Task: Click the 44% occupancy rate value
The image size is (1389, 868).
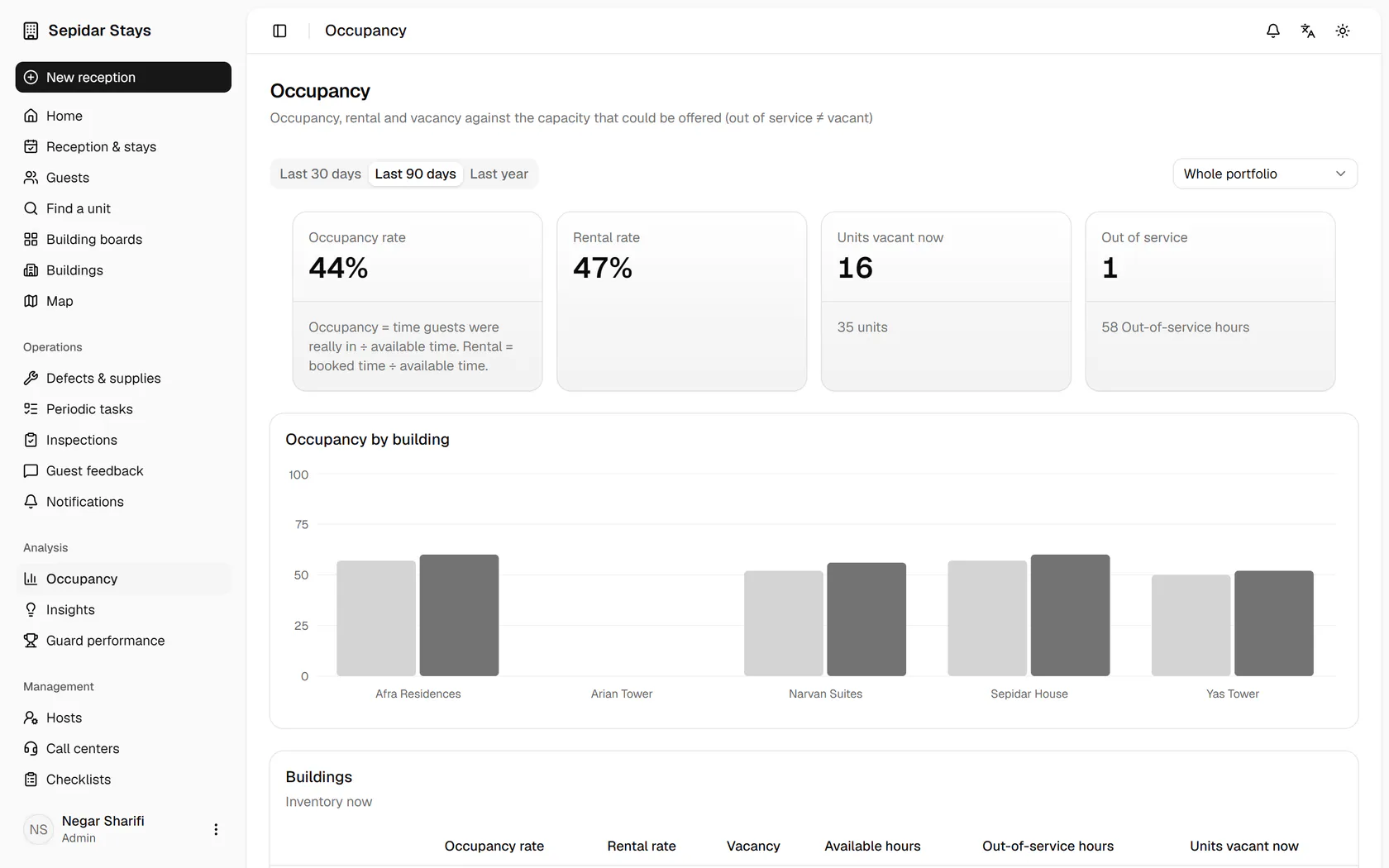Action: (338, 268)
